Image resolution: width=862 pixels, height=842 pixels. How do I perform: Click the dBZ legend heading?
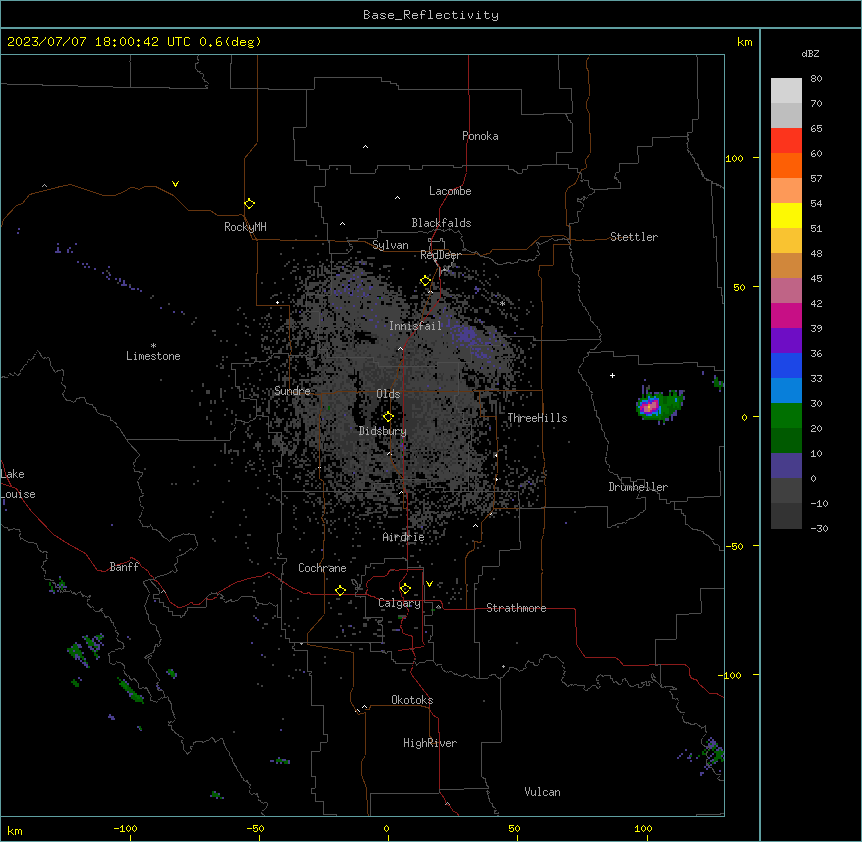[810, 54]
